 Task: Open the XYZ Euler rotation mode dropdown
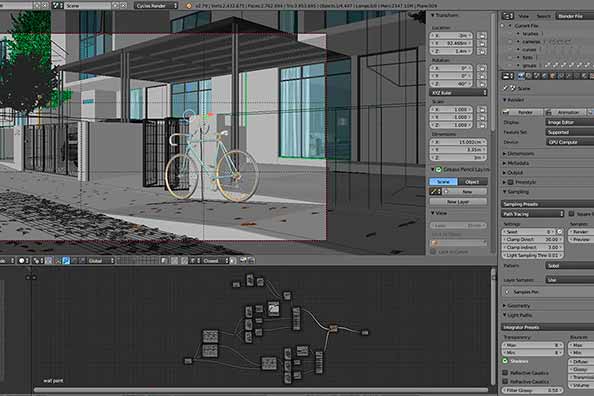tap(458, 92)
